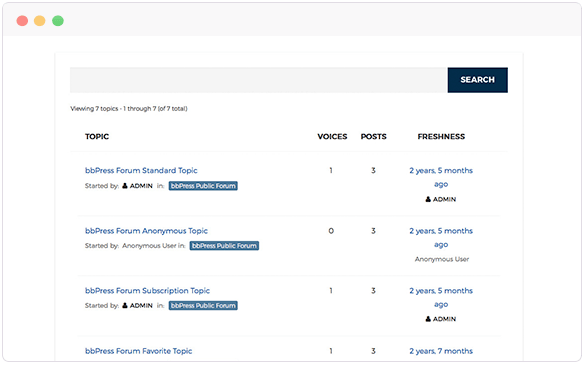Click the yellow minimize window button
The height and width of the screenshot is (366, 585).
[40, 21]
